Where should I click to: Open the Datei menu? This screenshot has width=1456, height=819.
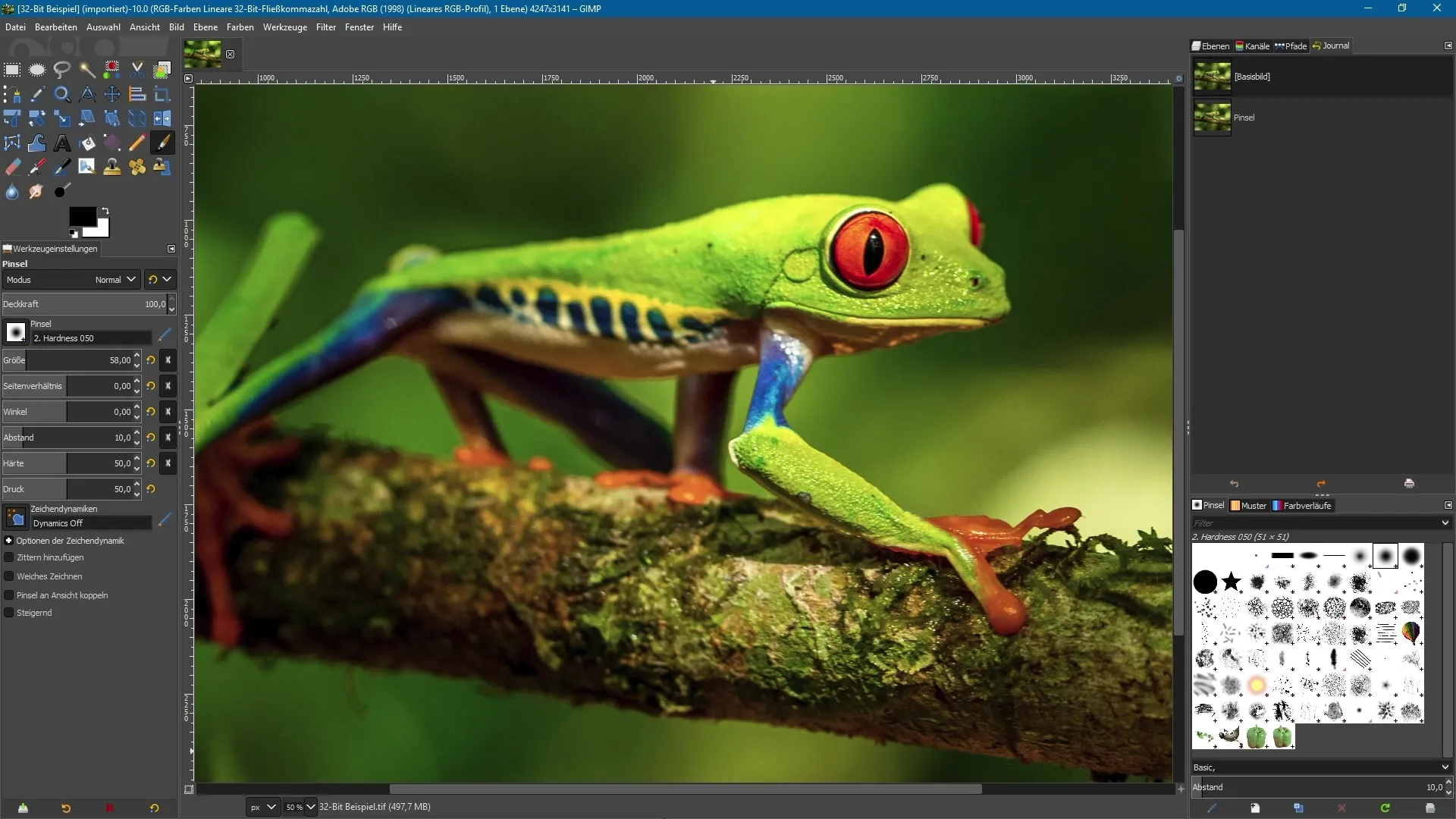15,27
